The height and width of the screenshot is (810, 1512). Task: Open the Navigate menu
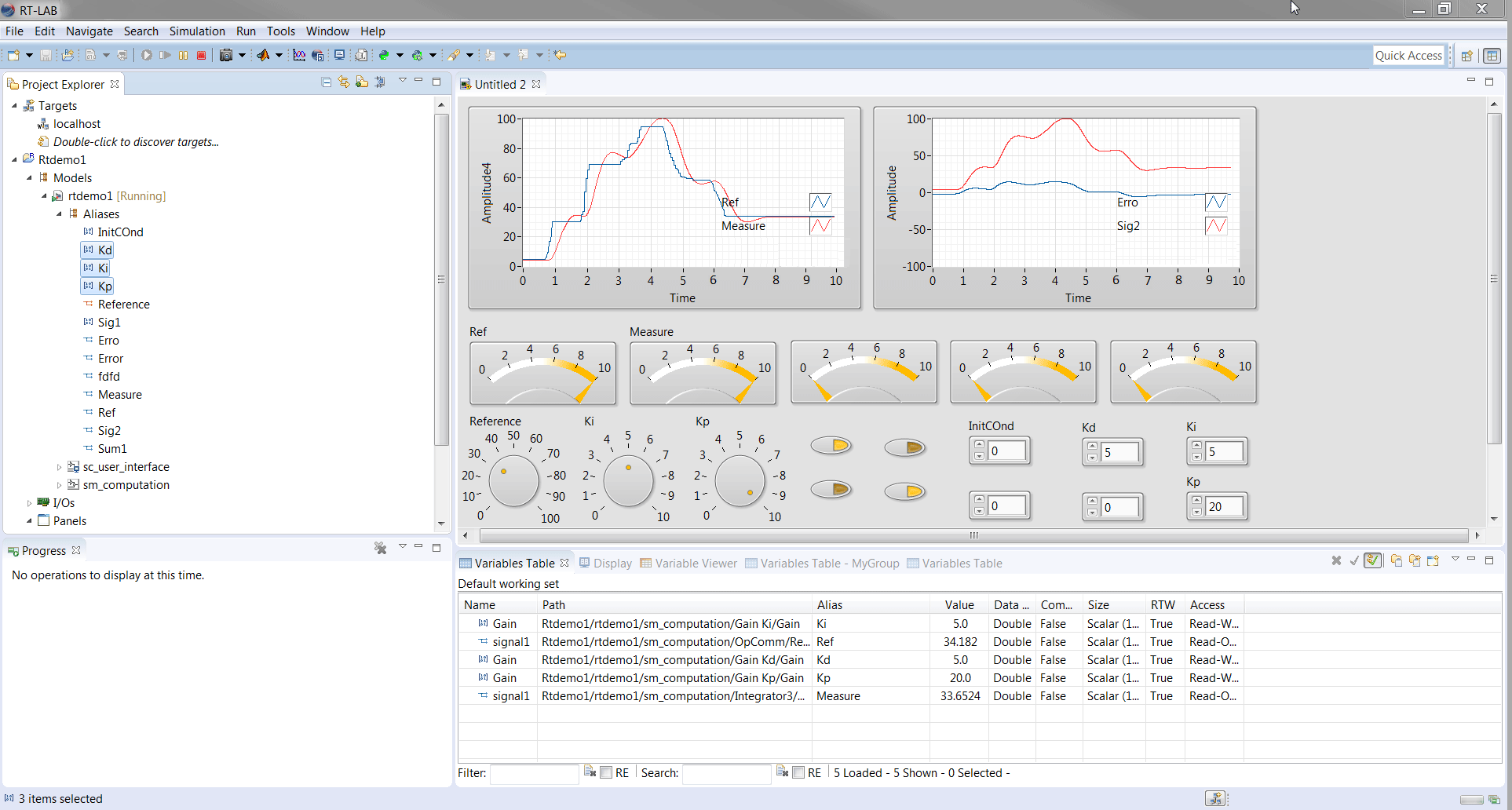(x=89, y=31)
